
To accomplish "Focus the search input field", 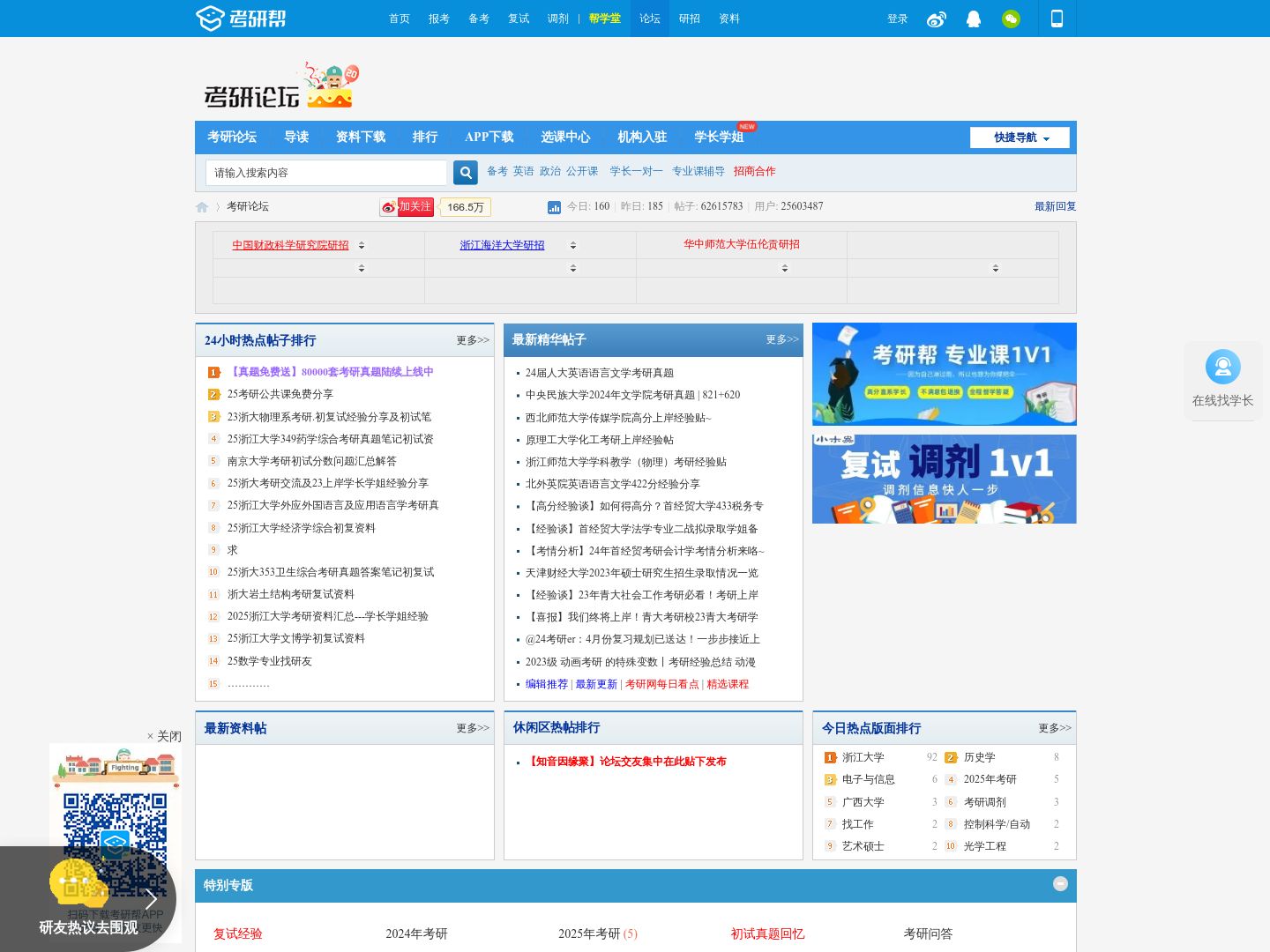I will (x=326, y=173).
